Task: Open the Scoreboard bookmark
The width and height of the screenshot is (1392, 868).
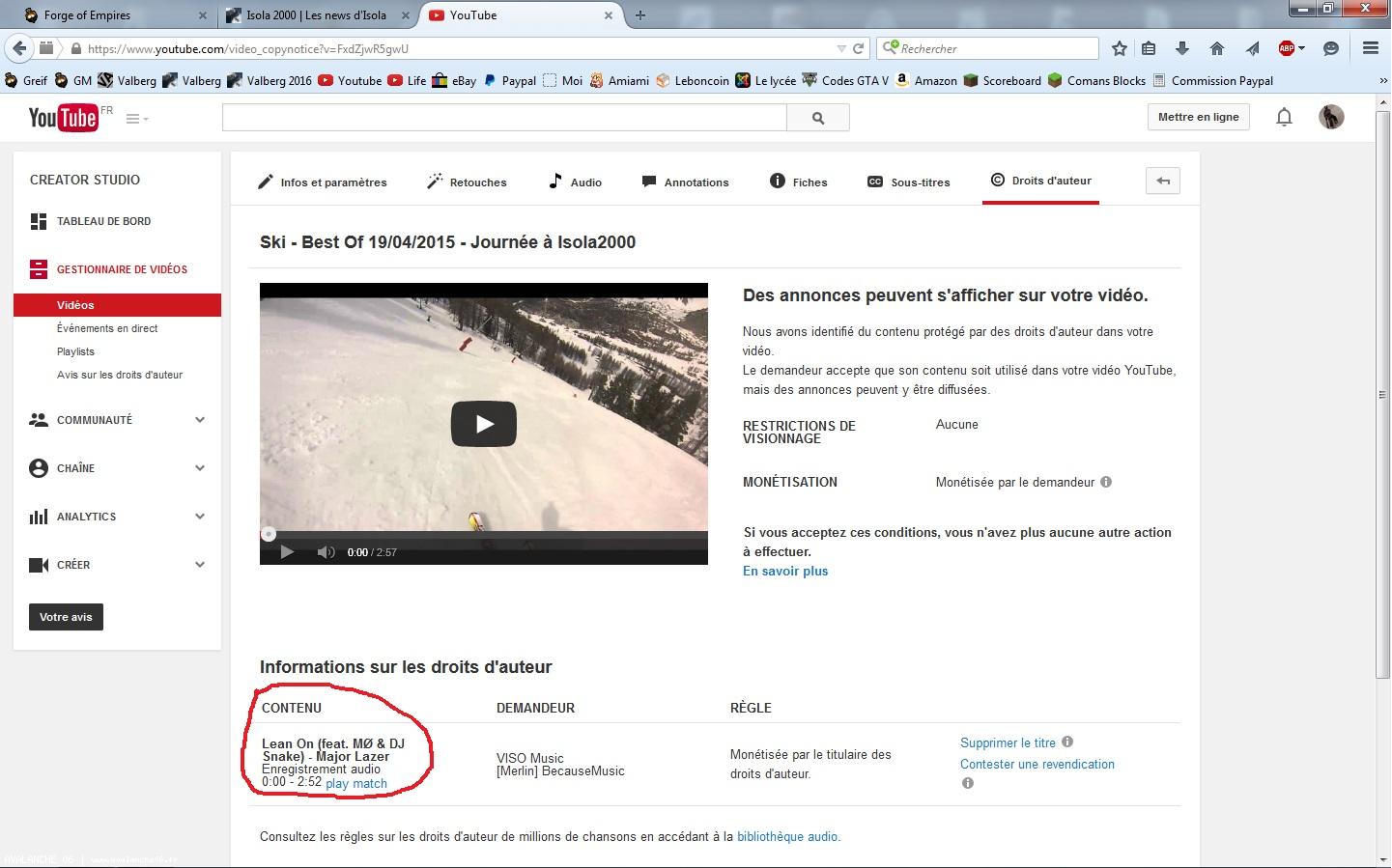Action: (x=1002, y=80)
